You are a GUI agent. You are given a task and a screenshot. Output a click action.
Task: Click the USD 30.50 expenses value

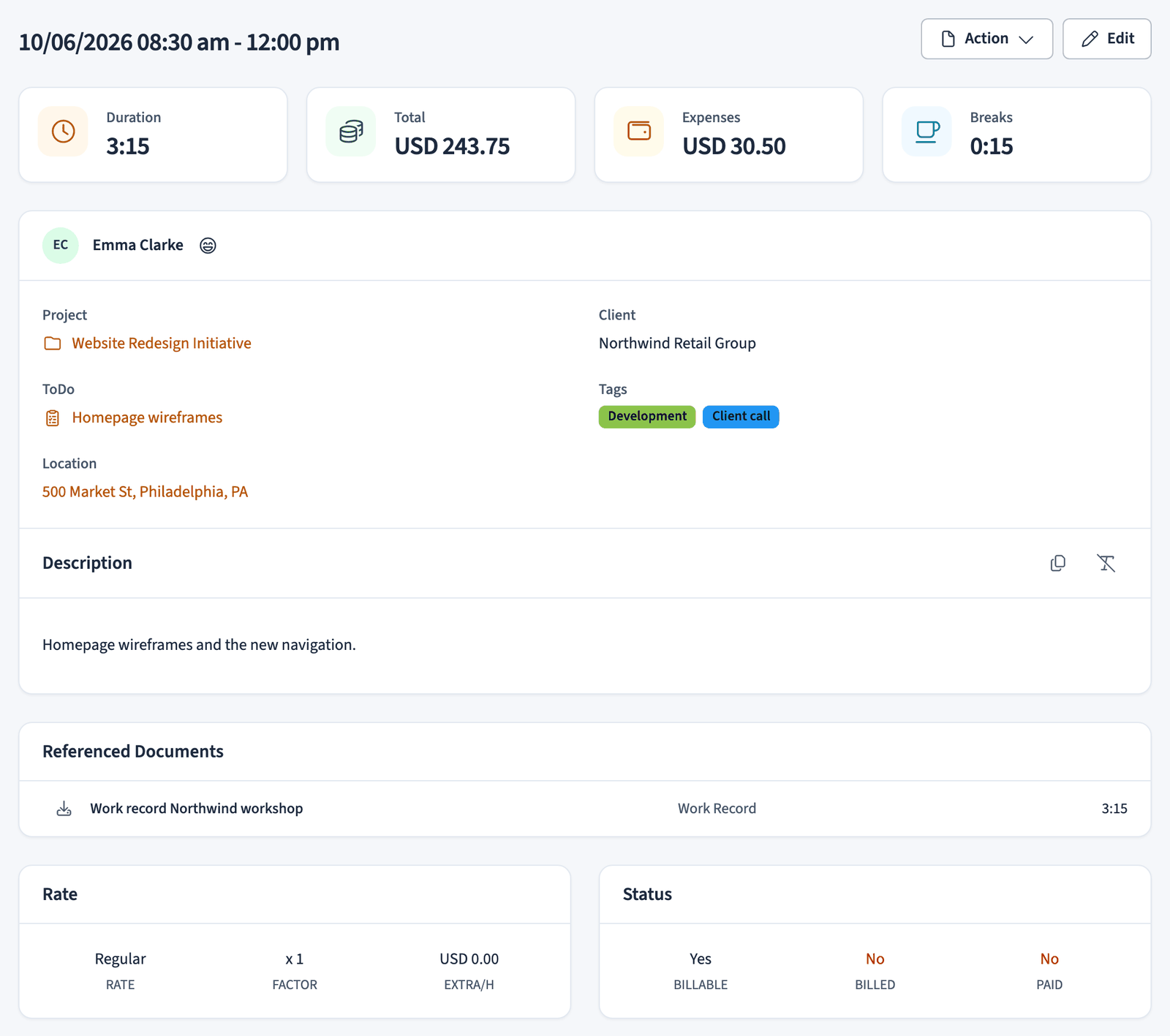[x=734, y=146]
